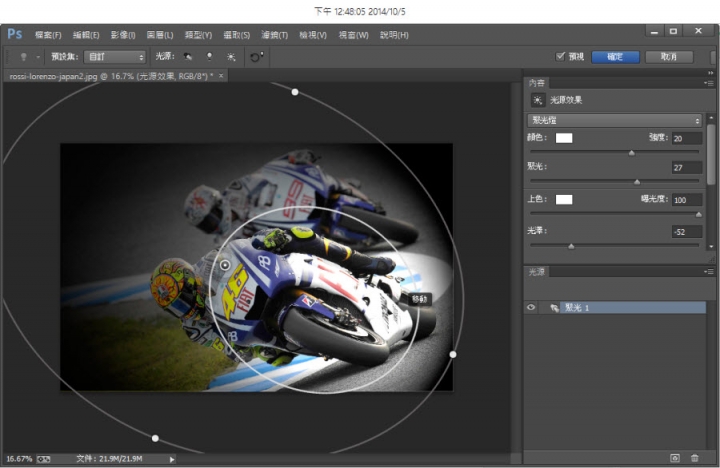Image resolution: width=720 pixels, height=468 pixels.
Task: Open the 預設集 preset dropdown
Action: coord(115,57)
